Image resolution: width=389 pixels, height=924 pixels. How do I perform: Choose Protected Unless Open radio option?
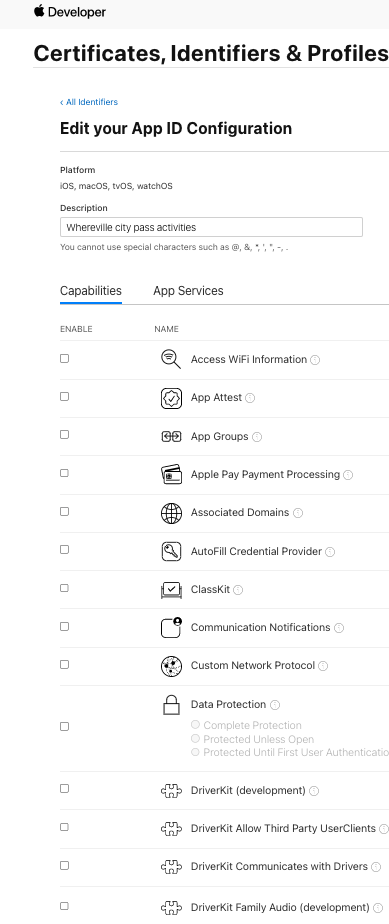[x=195, y=738]
